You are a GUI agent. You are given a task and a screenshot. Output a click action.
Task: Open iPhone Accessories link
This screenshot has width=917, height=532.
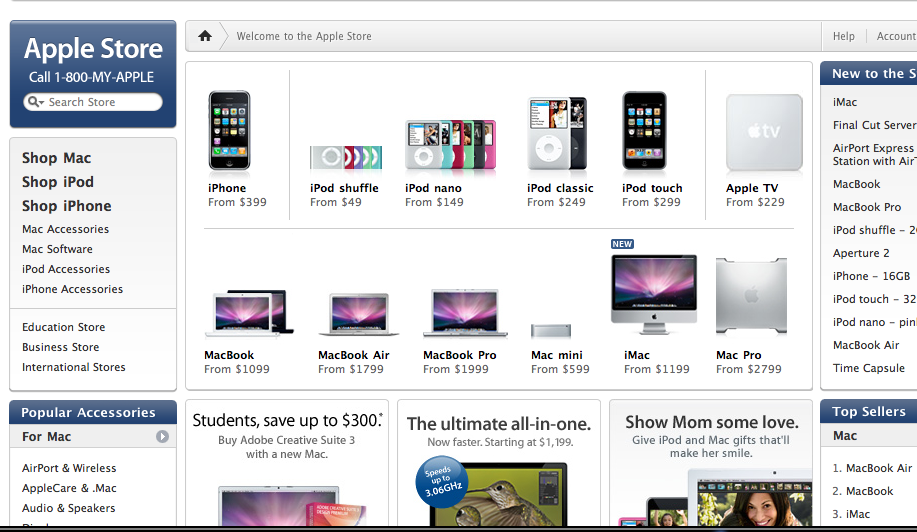click(73, 289)
